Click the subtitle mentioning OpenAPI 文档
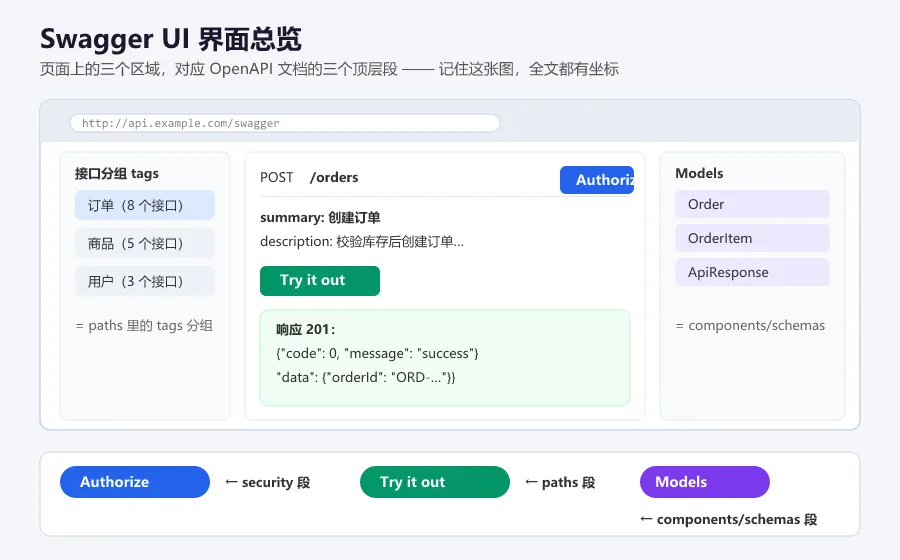900x560 pixels. coord(329,69)
